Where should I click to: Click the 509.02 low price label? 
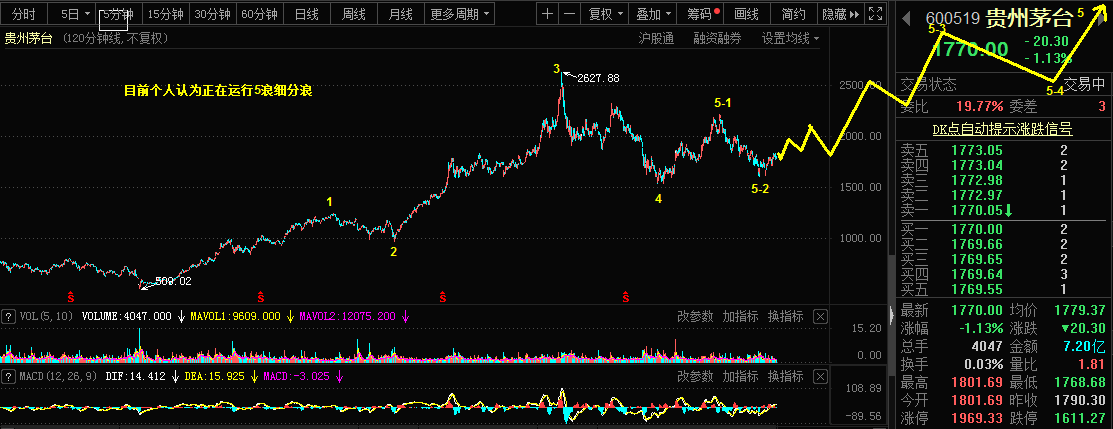tap(173, 281)
